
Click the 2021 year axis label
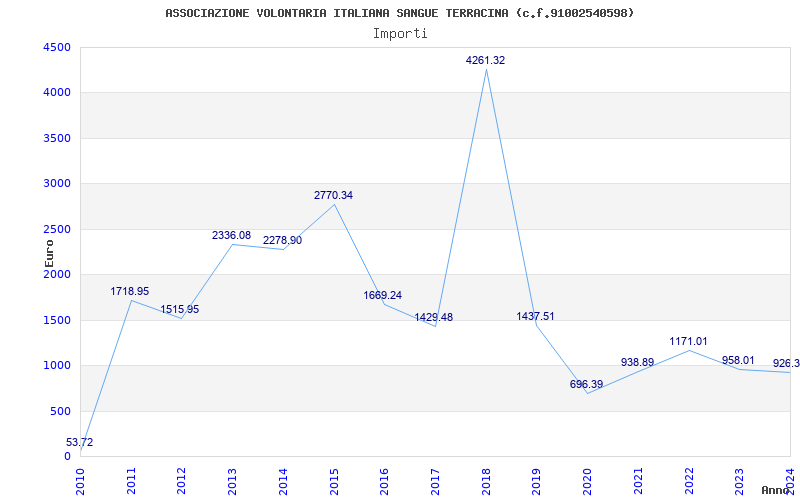pos(638,481)
